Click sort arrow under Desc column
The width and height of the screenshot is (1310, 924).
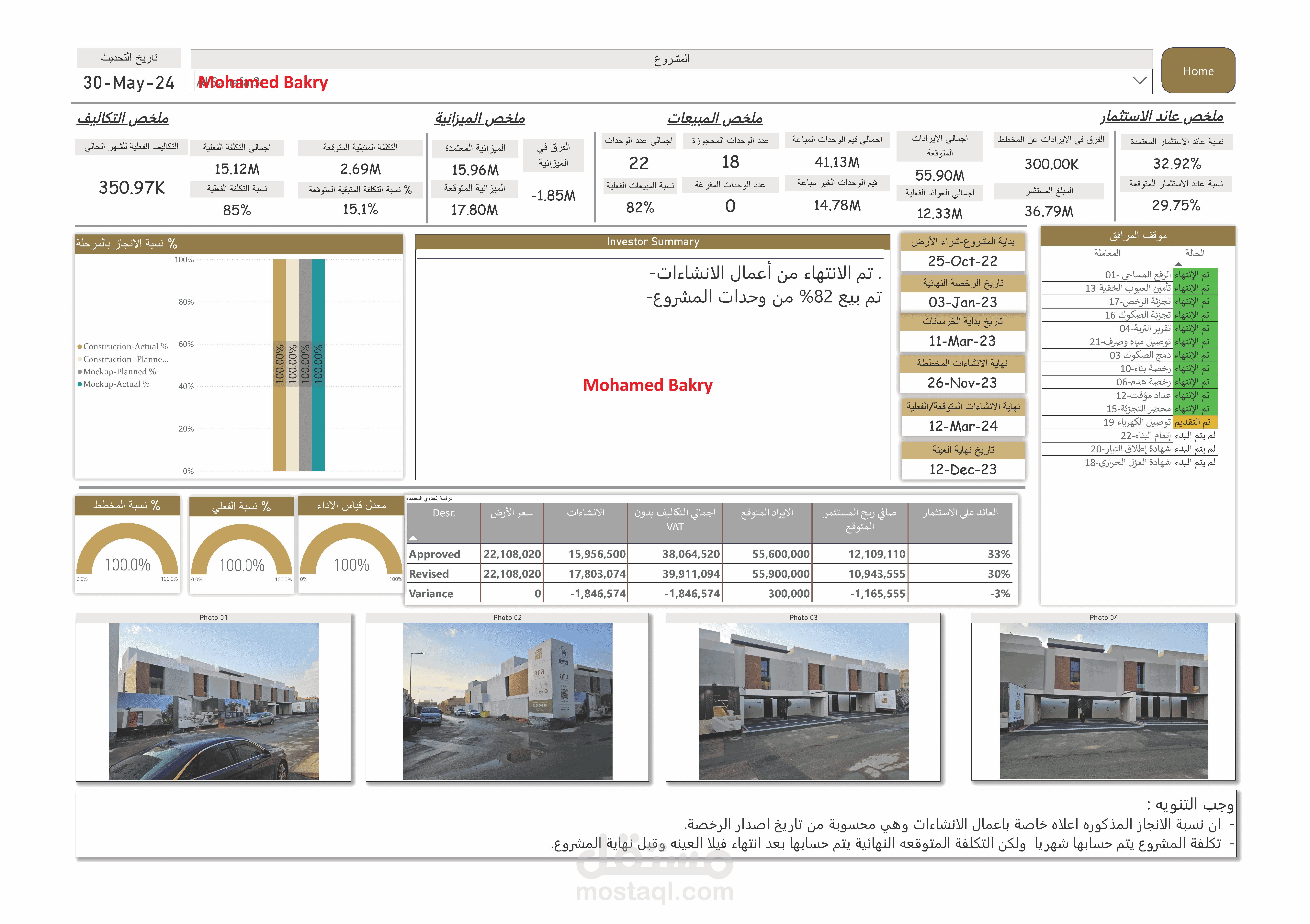[x=413, y=537]
